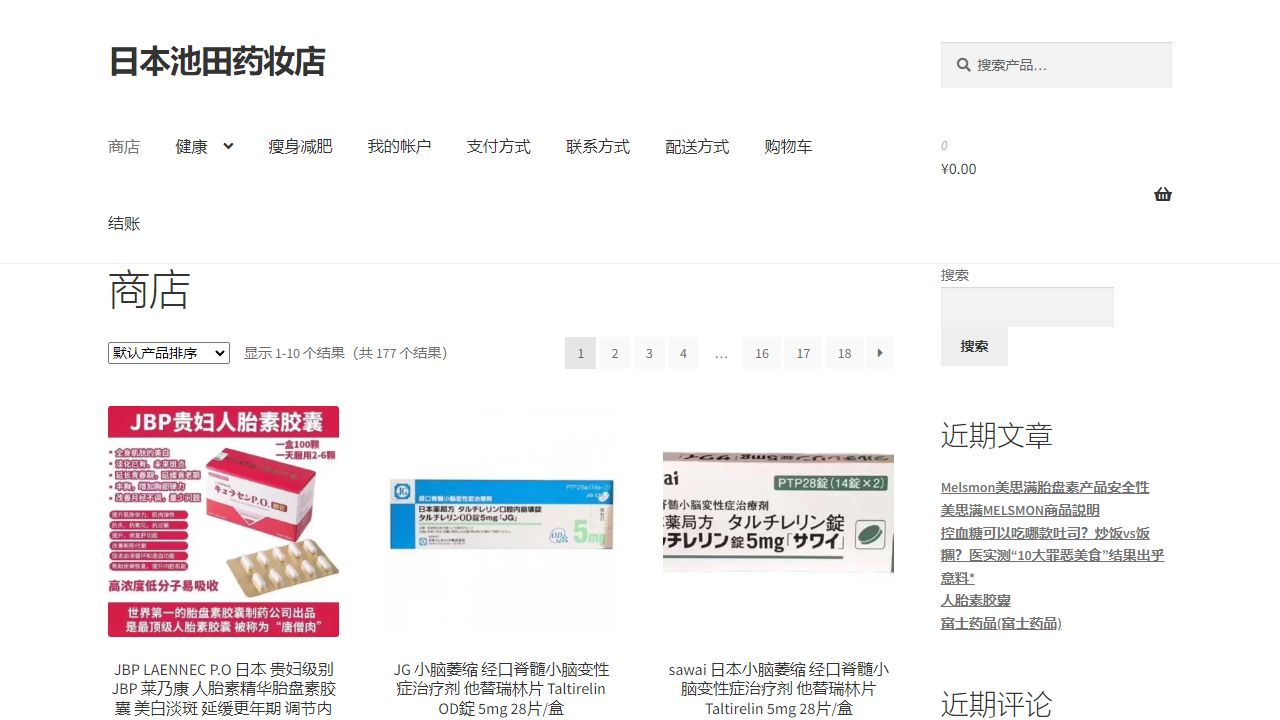Click the 日本池田药妆店 site title

pos(217,61)
